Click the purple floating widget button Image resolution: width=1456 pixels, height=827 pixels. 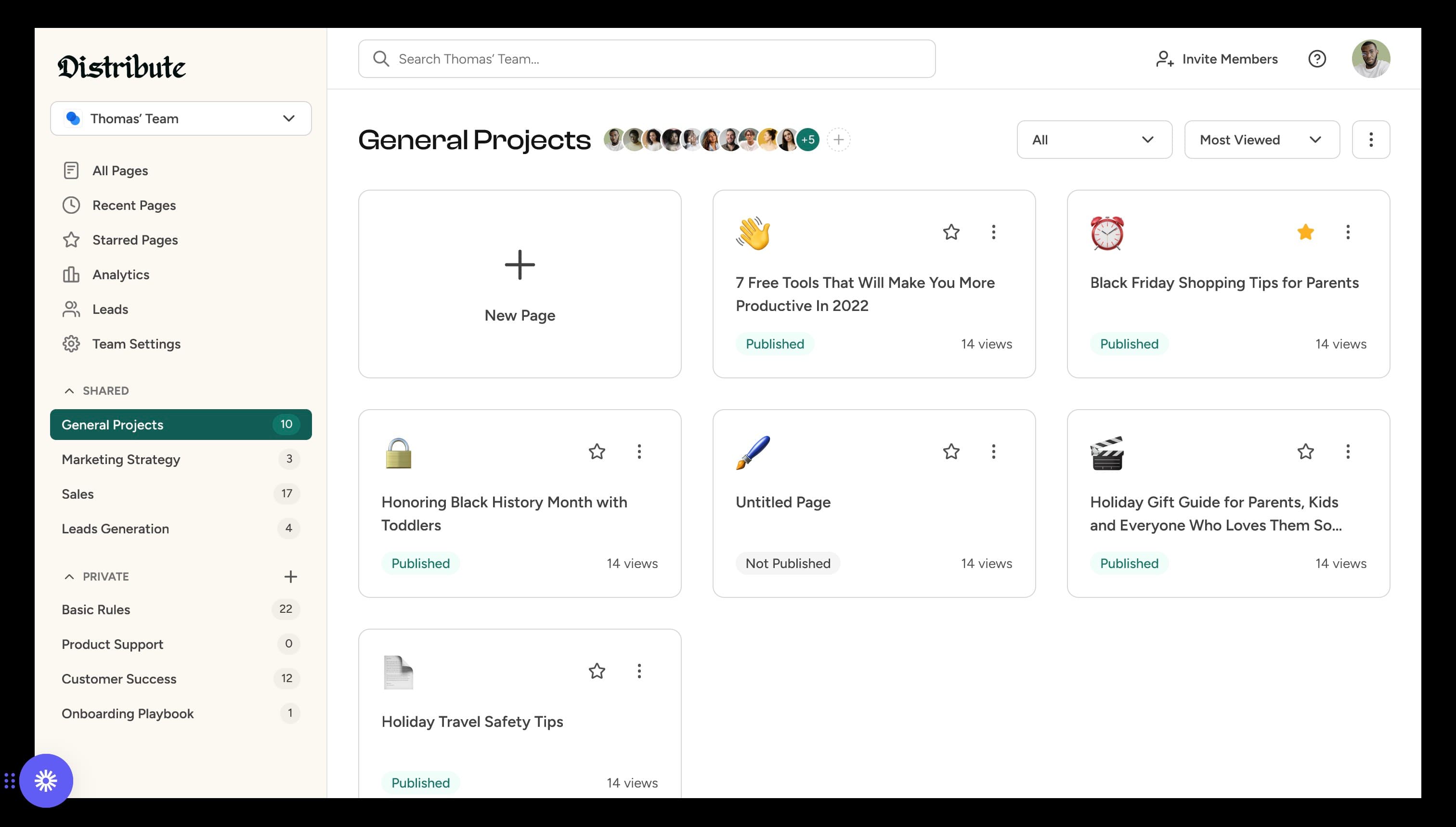[46, 780]
